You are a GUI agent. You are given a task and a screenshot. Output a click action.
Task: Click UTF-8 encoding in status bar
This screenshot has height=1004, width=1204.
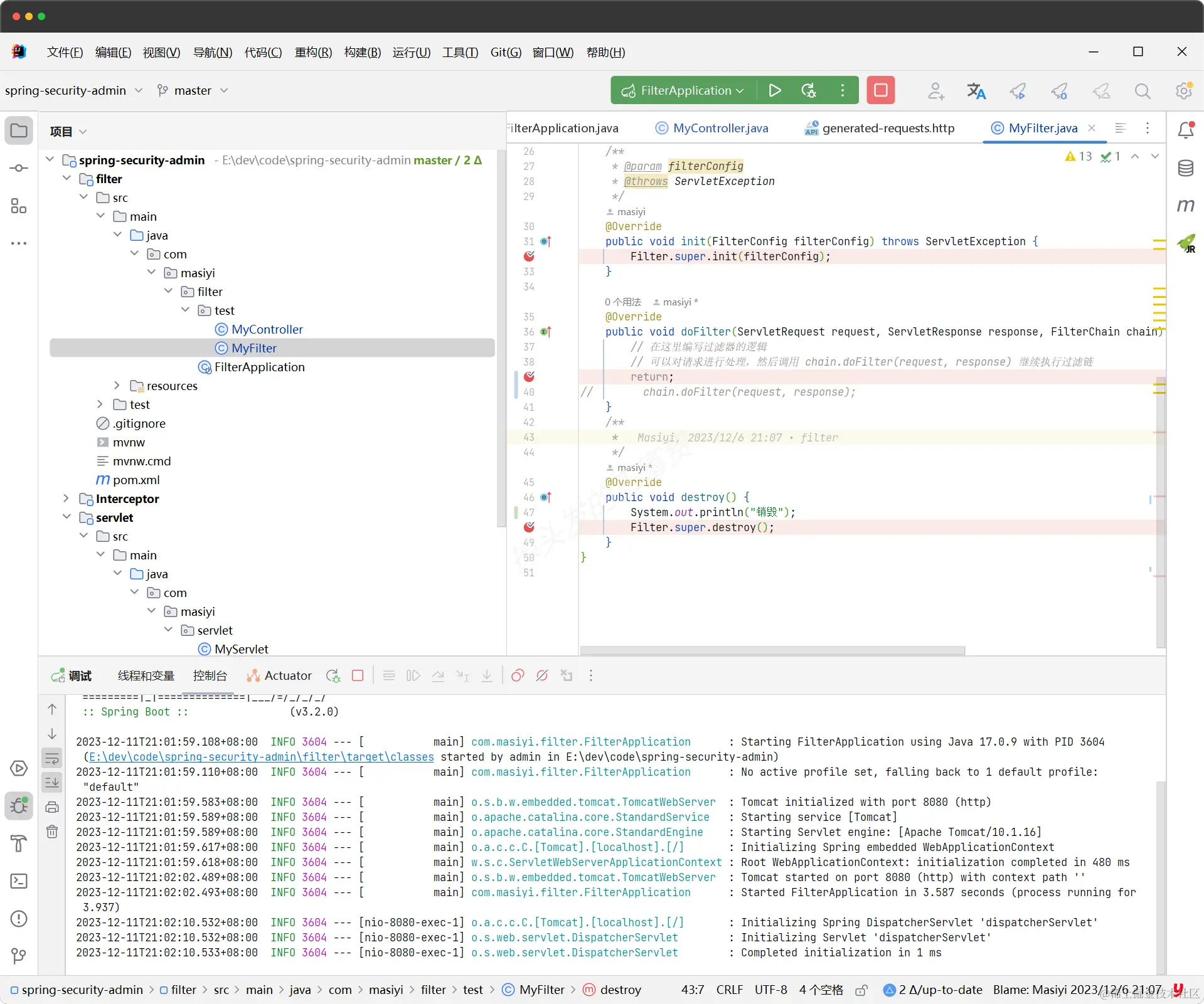click(770, 990)
